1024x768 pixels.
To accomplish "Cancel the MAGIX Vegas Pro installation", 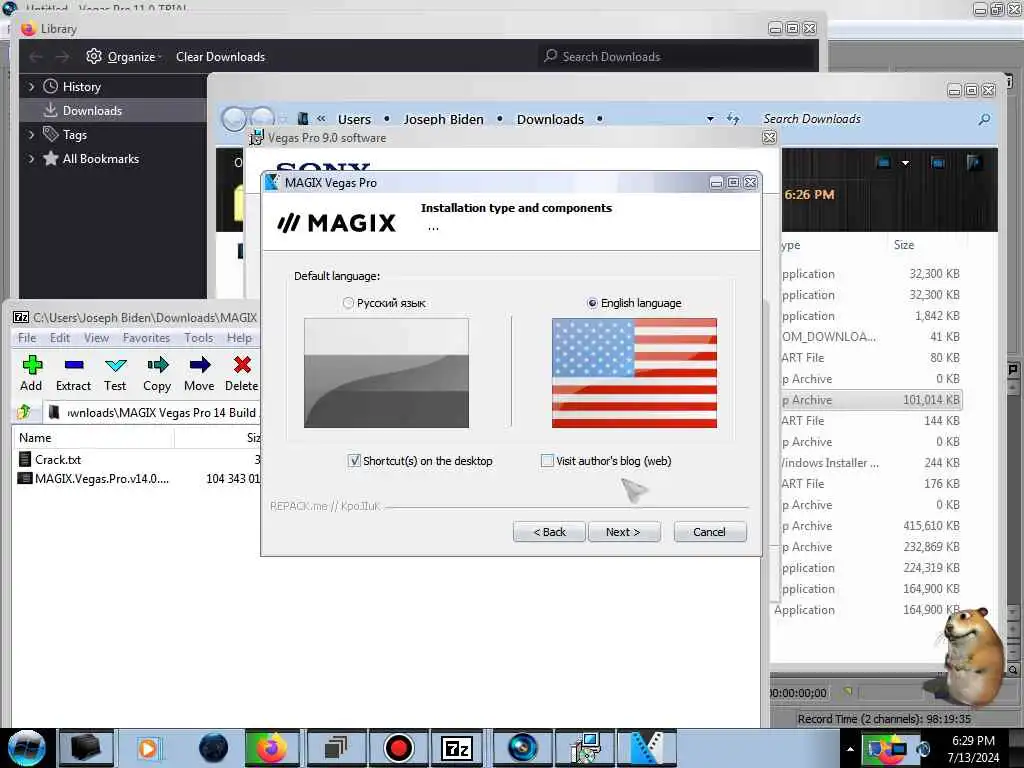I will (710, 532).
